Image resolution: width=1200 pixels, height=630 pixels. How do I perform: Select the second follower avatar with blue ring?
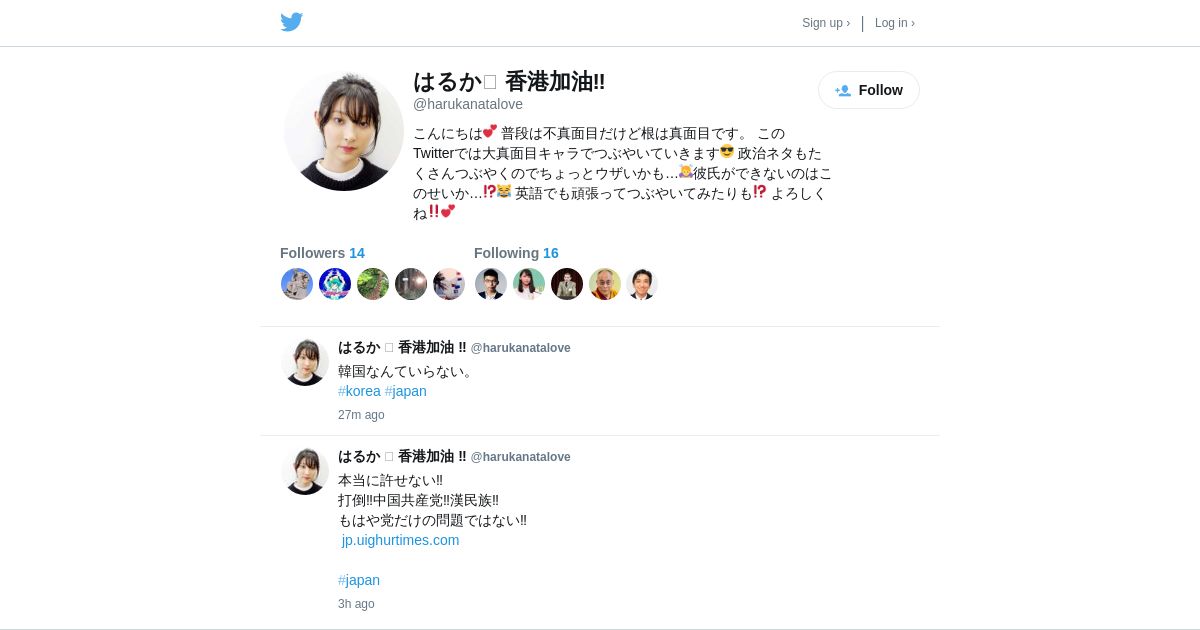coord(335,284)
